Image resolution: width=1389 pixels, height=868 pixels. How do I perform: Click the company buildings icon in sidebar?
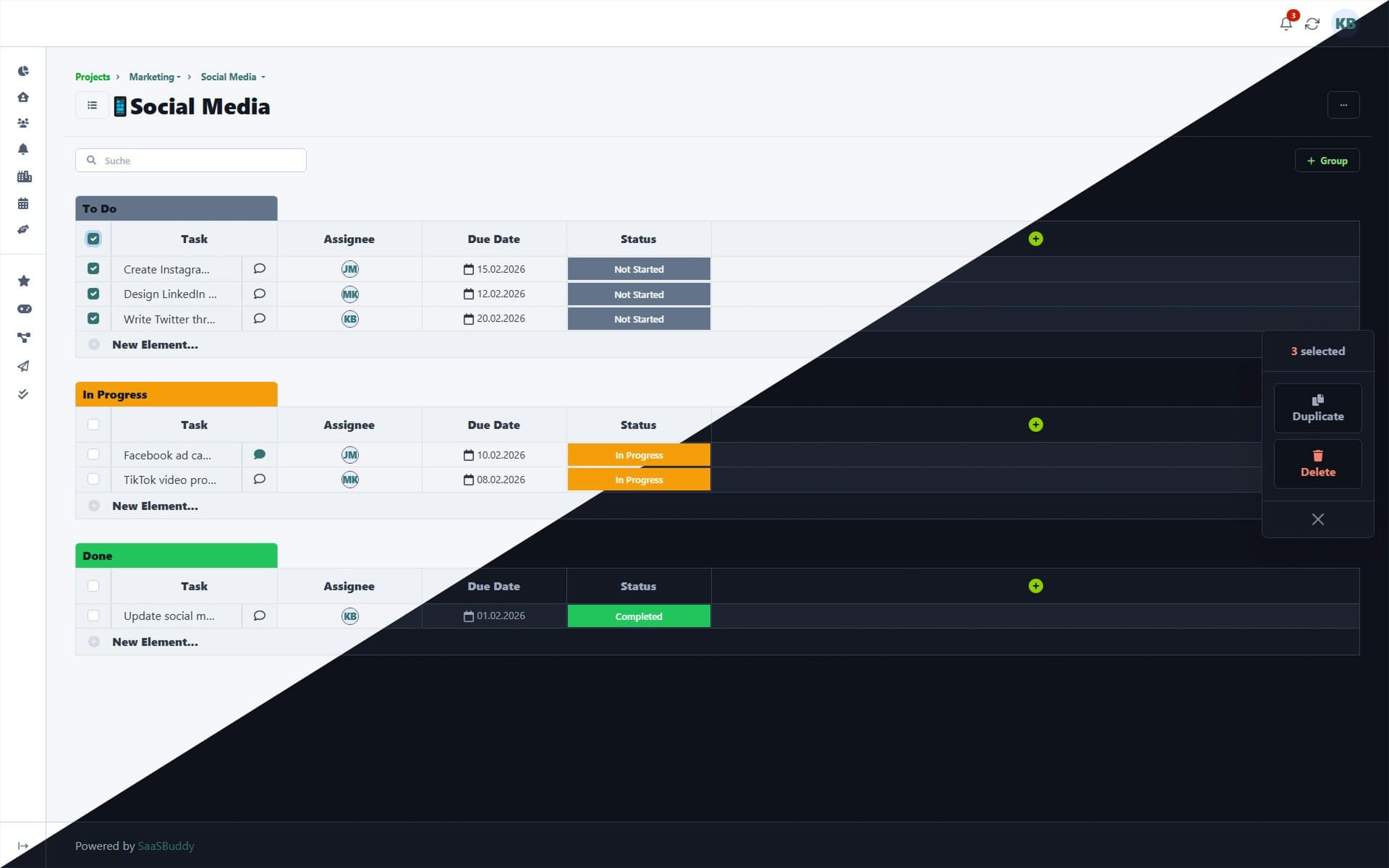[x=24, y=176]
